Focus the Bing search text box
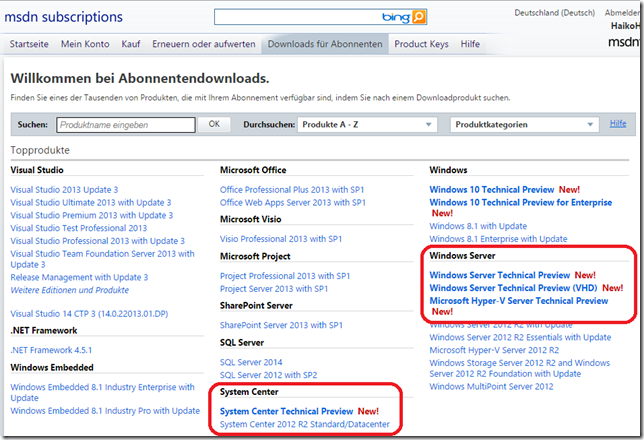644x440 pixels. pos(297,17)
